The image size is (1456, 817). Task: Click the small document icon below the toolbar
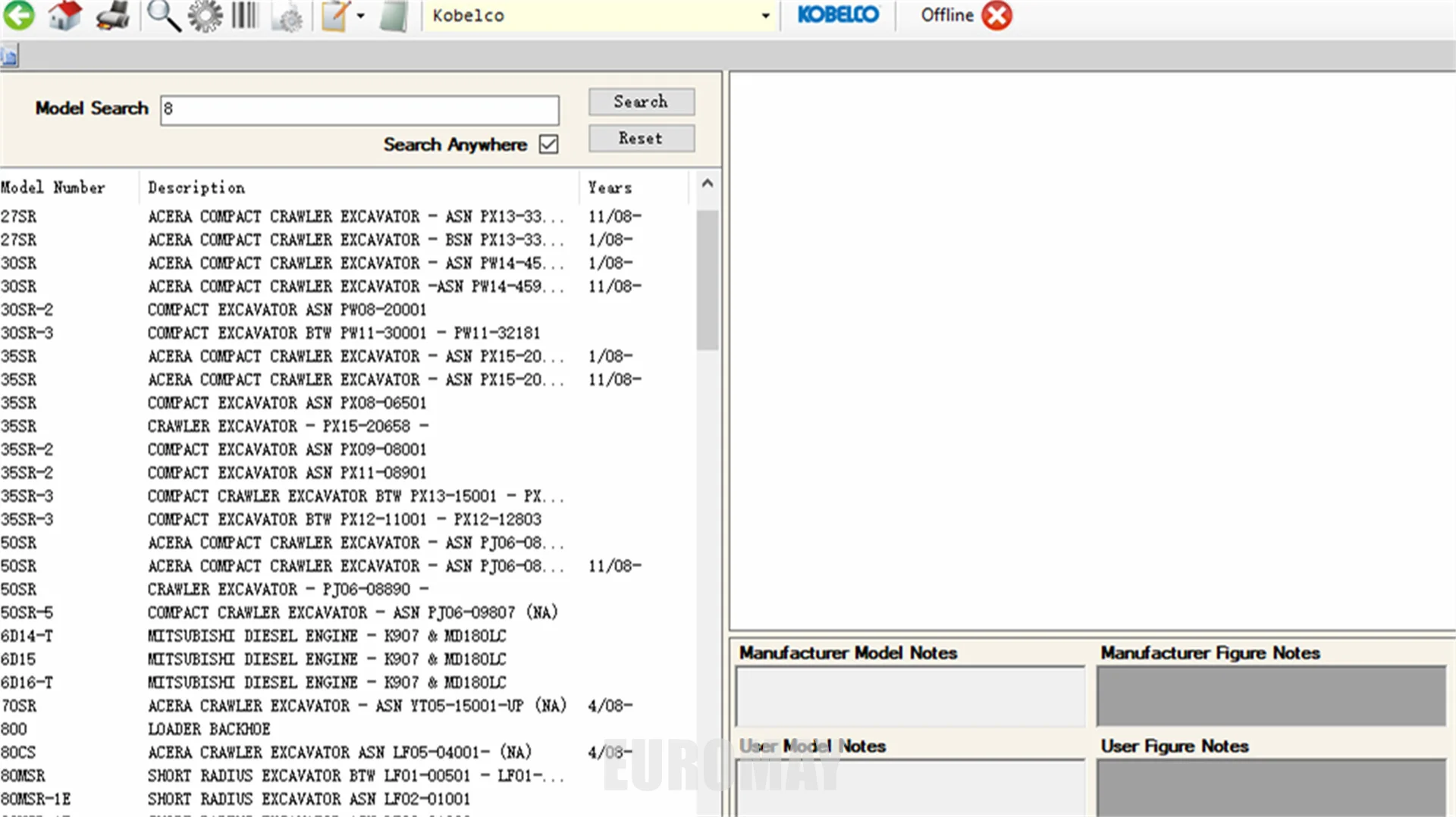click(x=9, y=55)
